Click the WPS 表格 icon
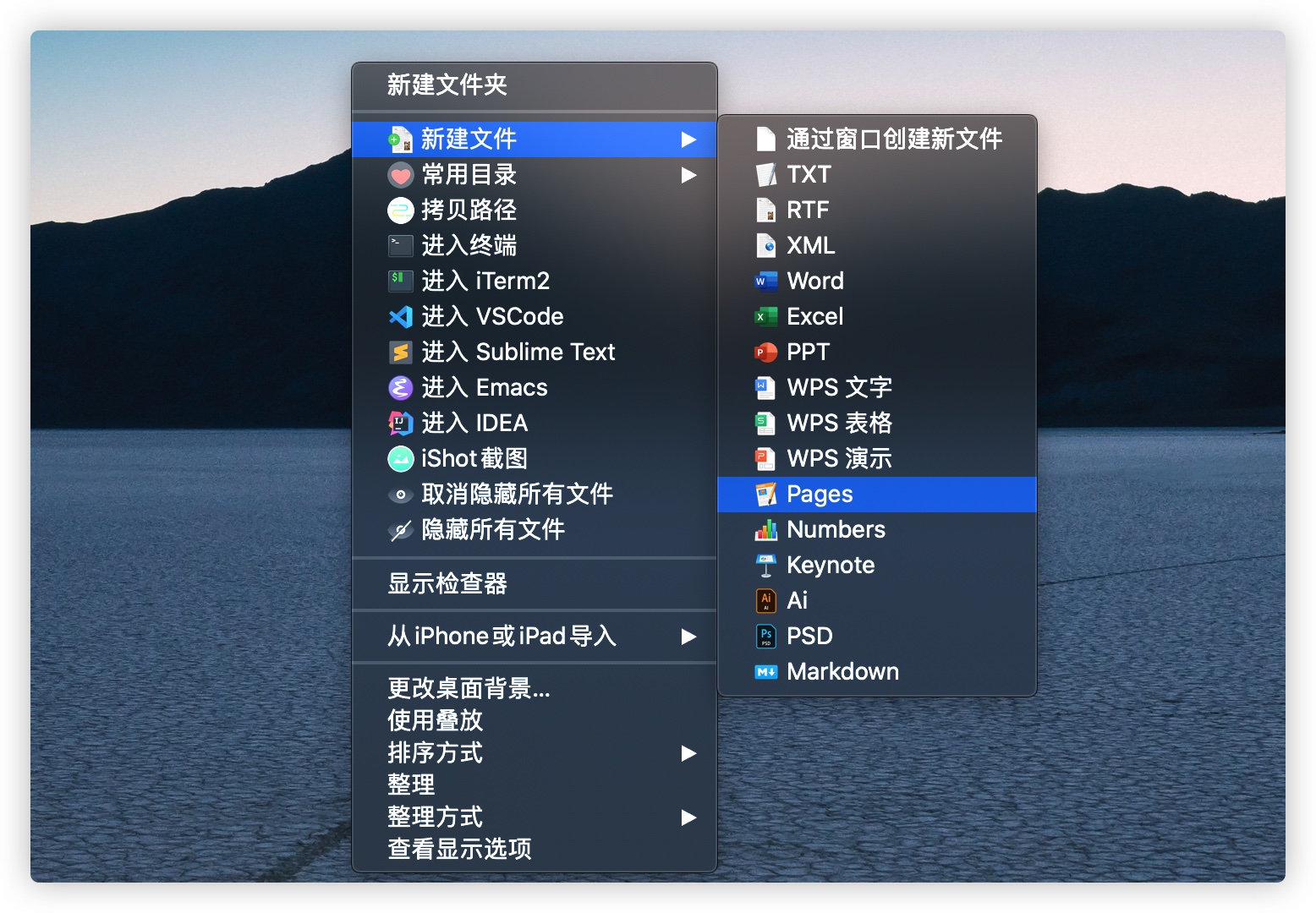 point(765,424)
